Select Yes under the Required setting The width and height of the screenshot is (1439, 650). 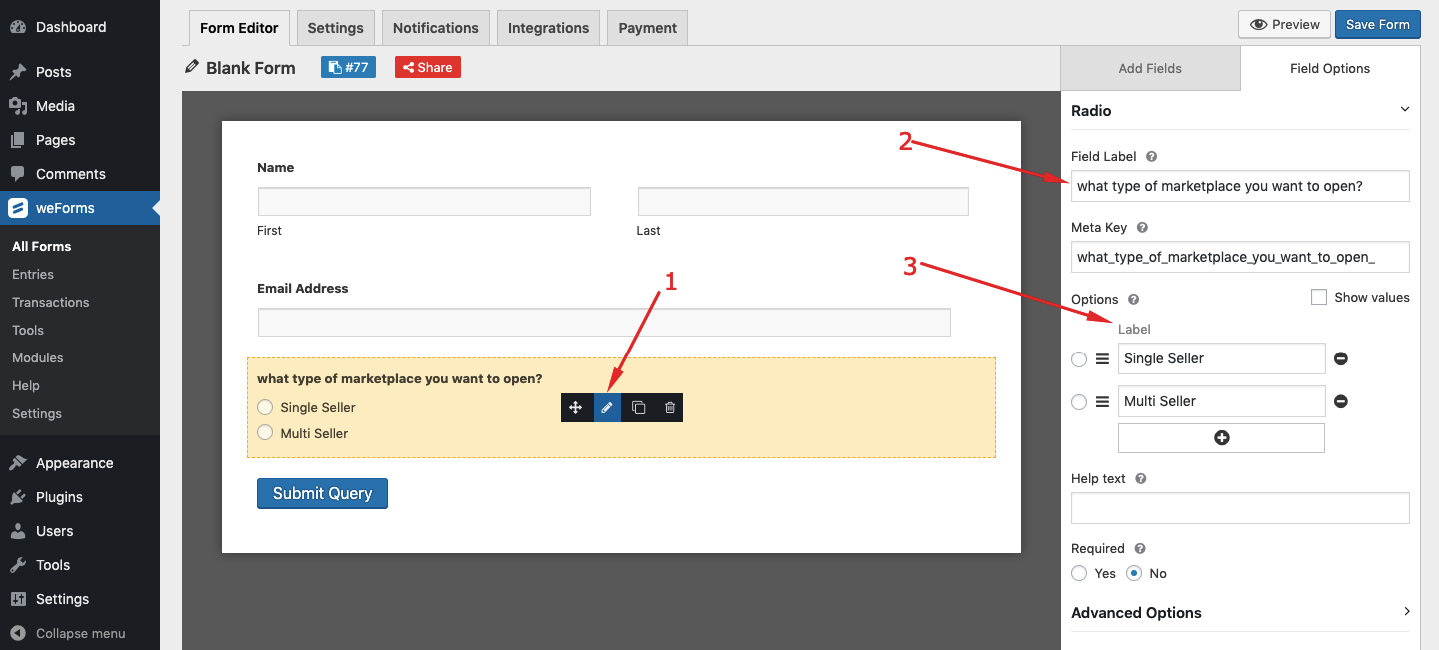[1079, 573]
